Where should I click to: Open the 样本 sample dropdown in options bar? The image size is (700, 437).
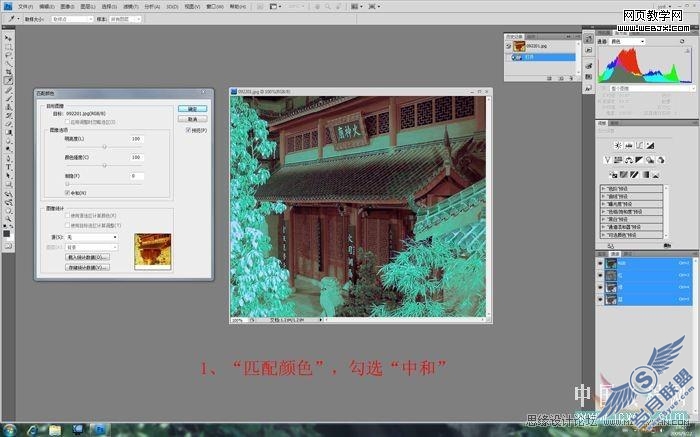pos(125,19)
